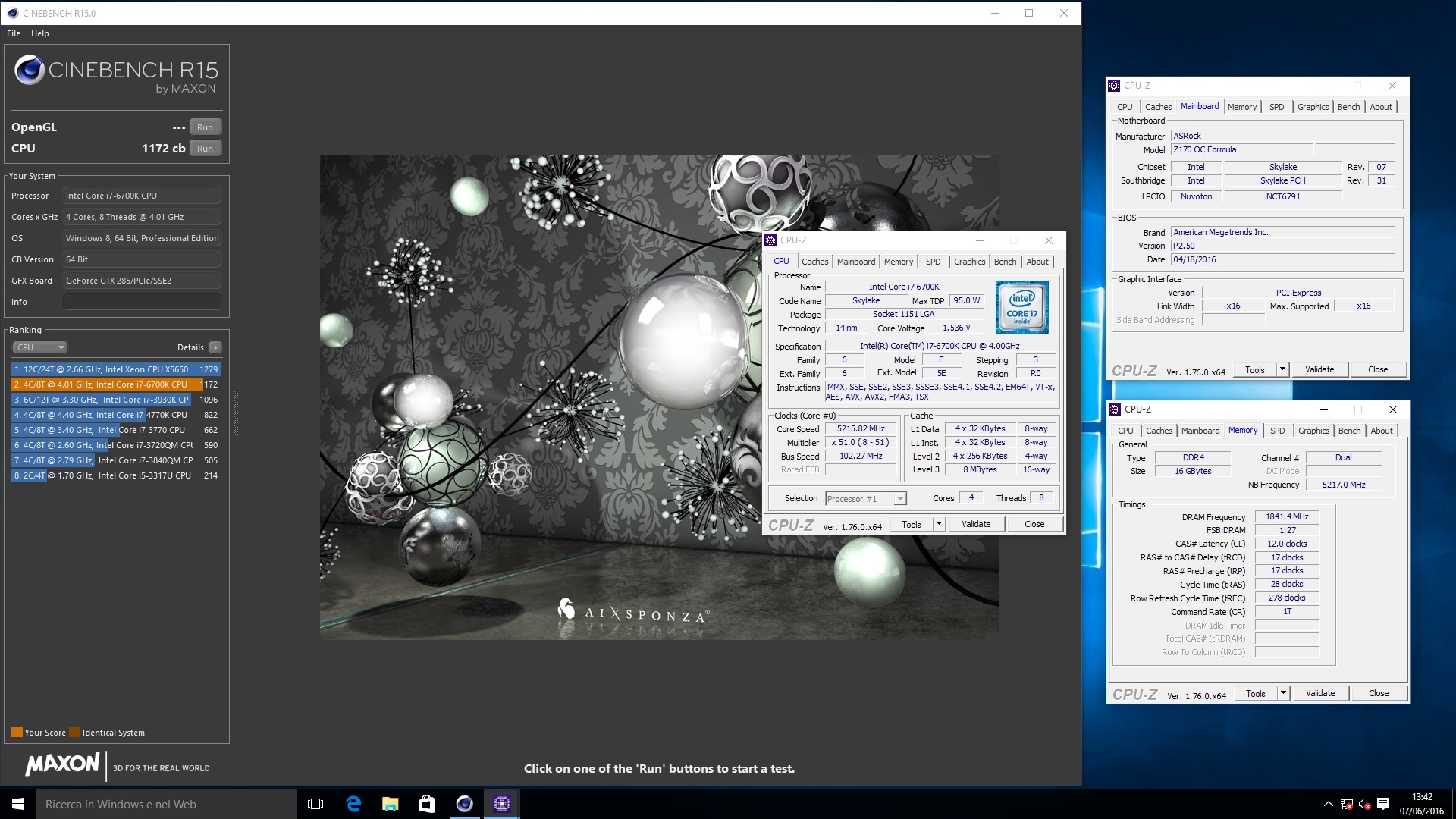Open network status tray icon
Image resolution: width=1456 pixels, height=819 pixels.
(1347, 804)
